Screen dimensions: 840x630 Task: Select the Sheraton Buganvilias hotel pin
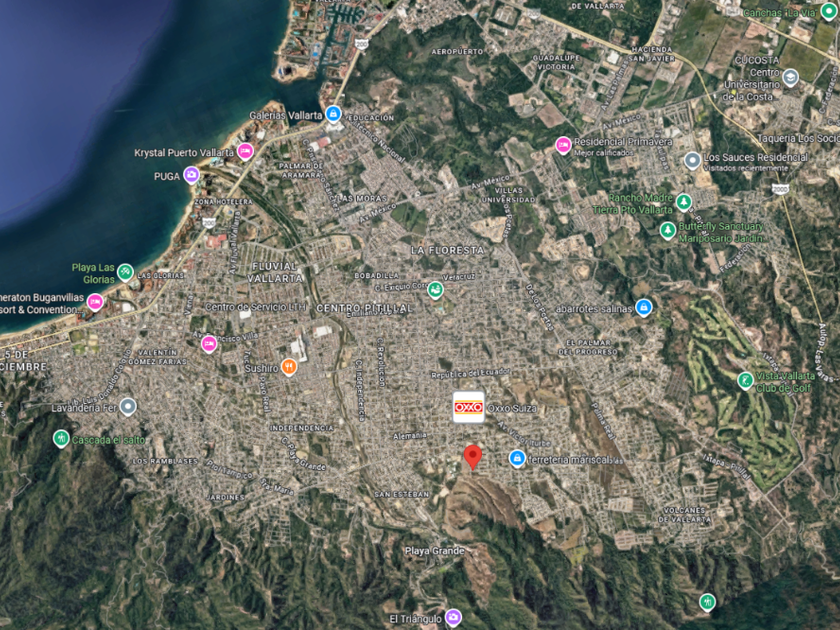point(95,302)
